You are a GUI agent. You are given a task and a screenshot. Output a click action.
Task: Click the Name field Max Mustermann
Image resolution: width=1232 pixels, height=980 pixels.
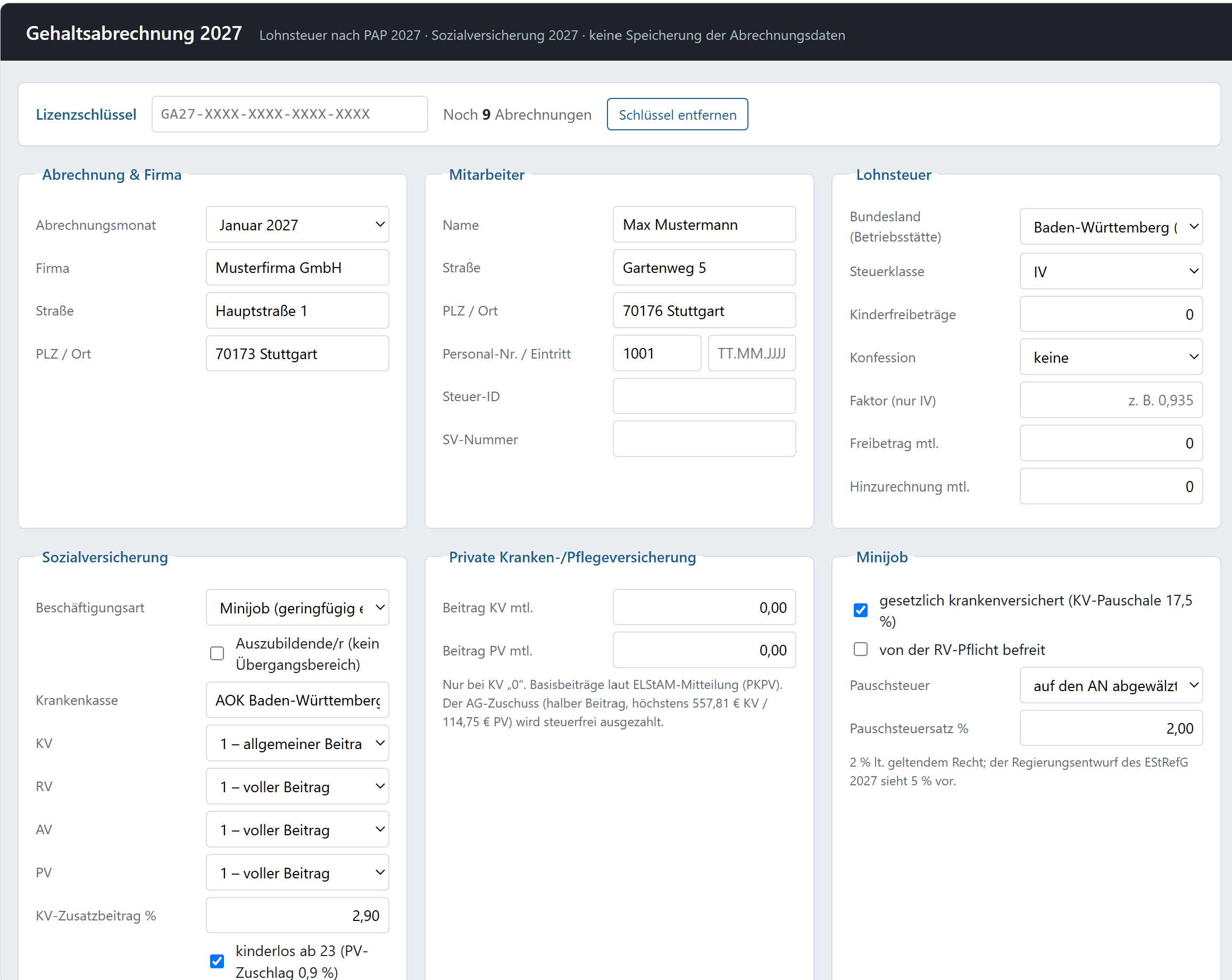[704, 225]
